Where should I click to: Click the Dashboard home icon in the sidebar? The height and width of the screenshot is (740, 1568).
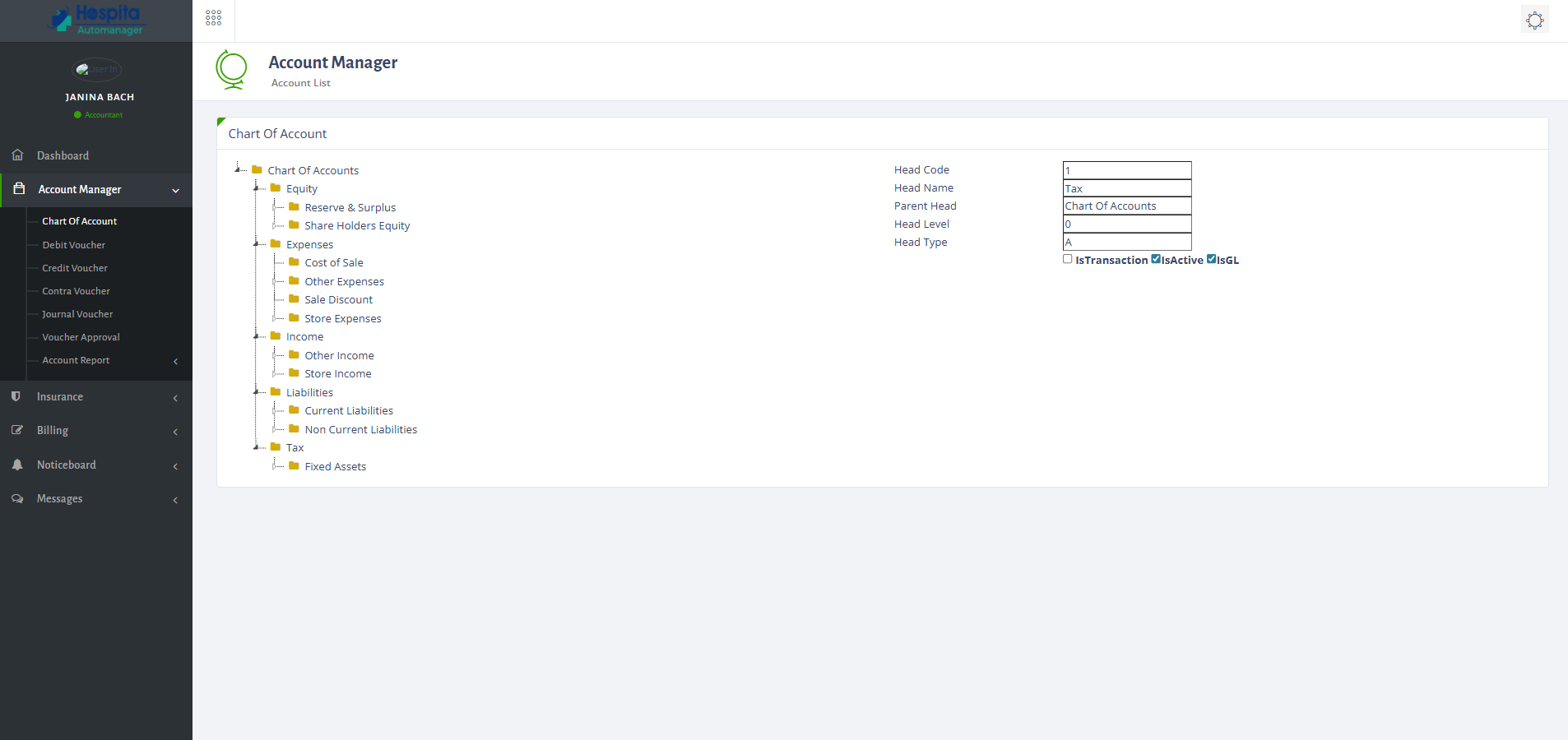coord(17,155)
